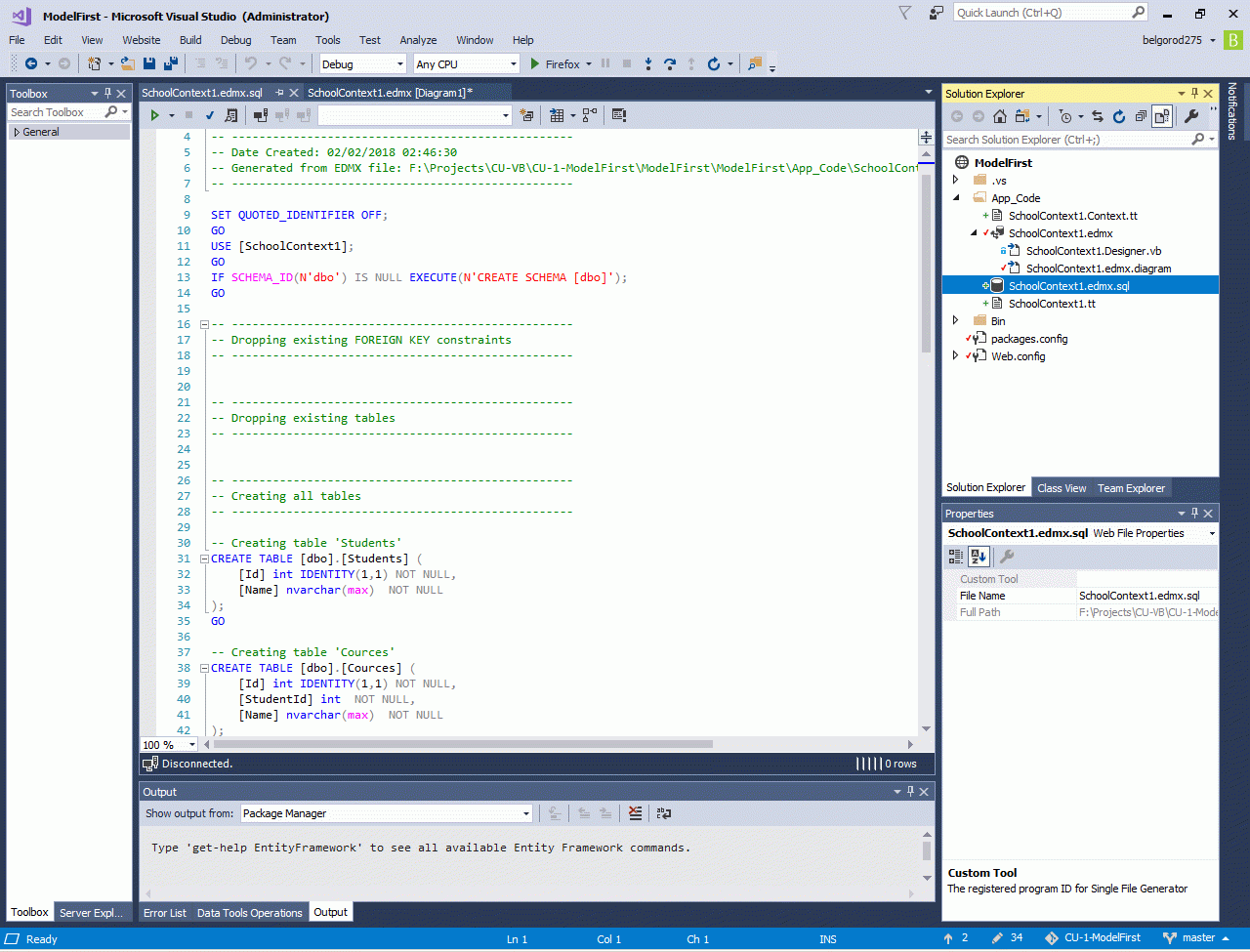Click the Search Toolbox field
Screen dimensions: 1250x952
(68, 112)
